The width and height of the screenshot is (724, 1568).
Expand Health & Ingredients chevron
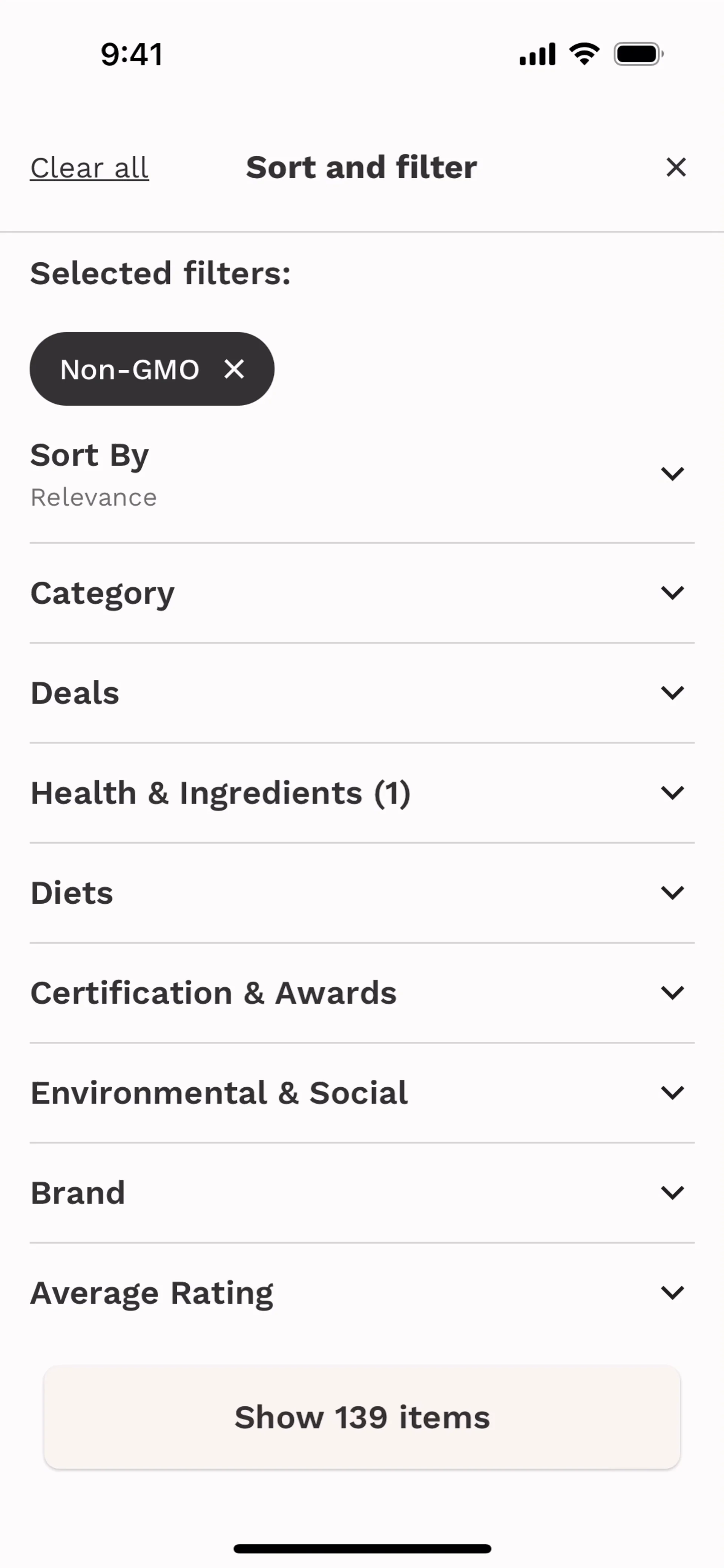(672, 792)
